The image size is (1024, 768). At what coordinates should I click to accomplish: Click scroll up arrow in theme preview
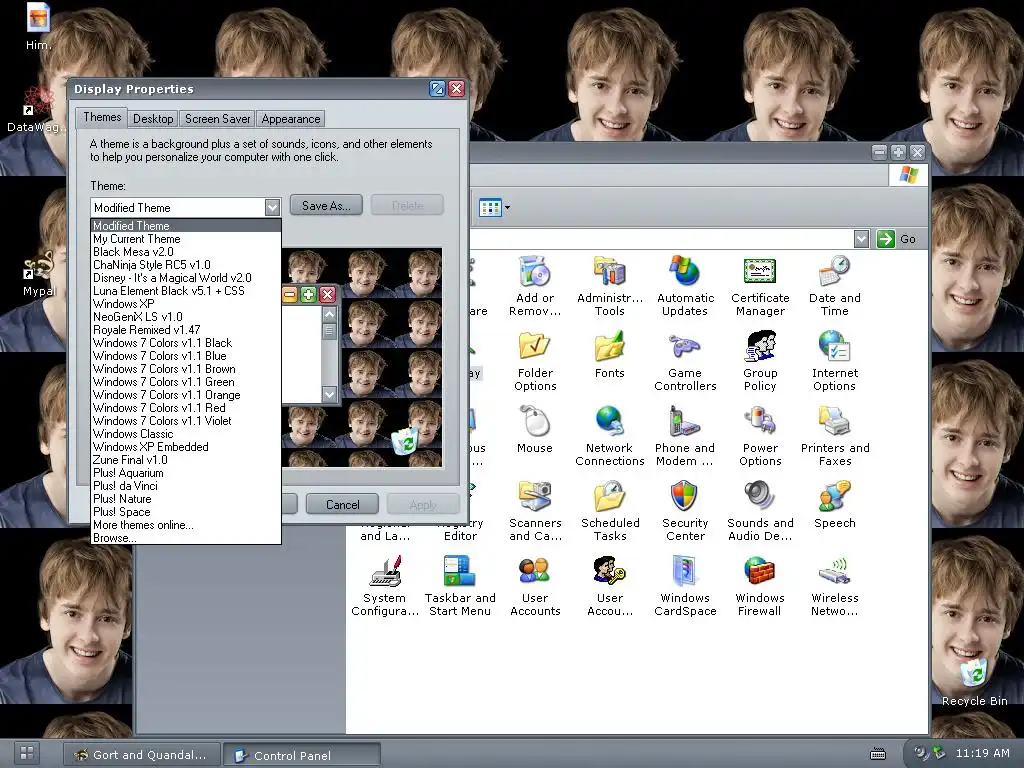point(329,314)
